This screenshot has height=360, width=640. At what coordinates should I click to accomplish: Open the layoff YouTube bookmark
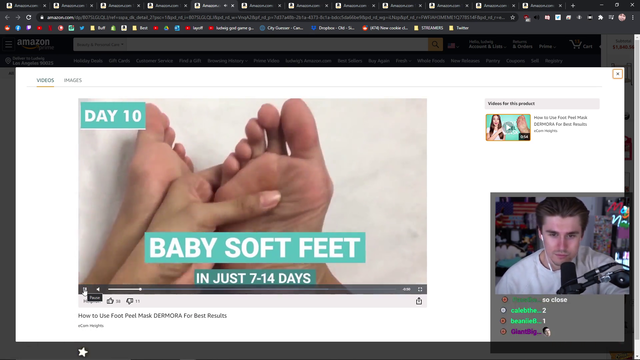[194, 28]
